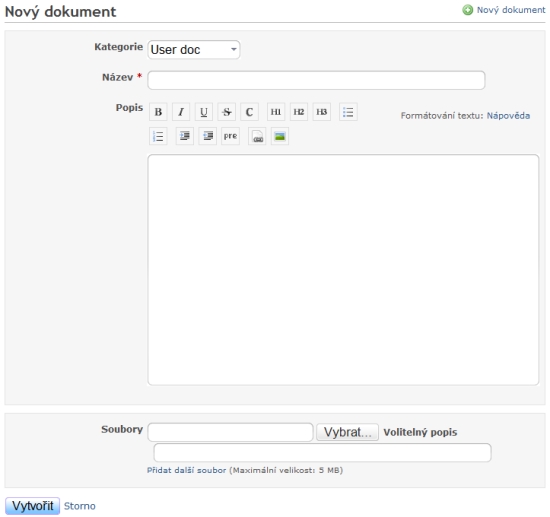Insert Heading 2 with H2 icon
Image resolution: width=550 pixels, height=517 pixels.
pos(299,112)
